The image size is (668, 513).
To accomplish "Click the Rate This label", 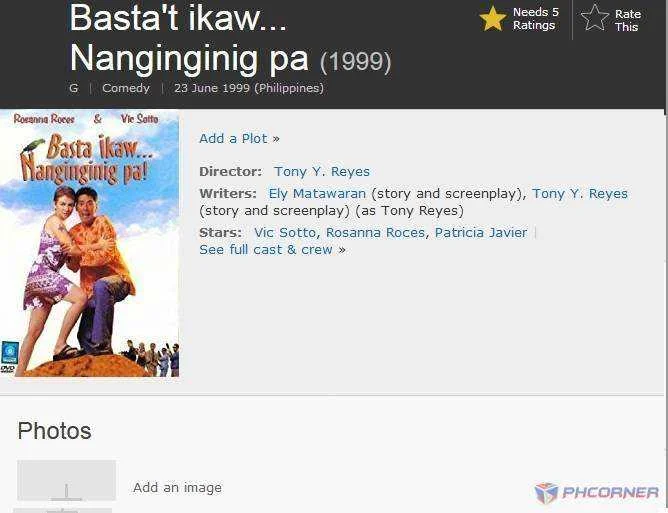I will [x=628, y=20].
